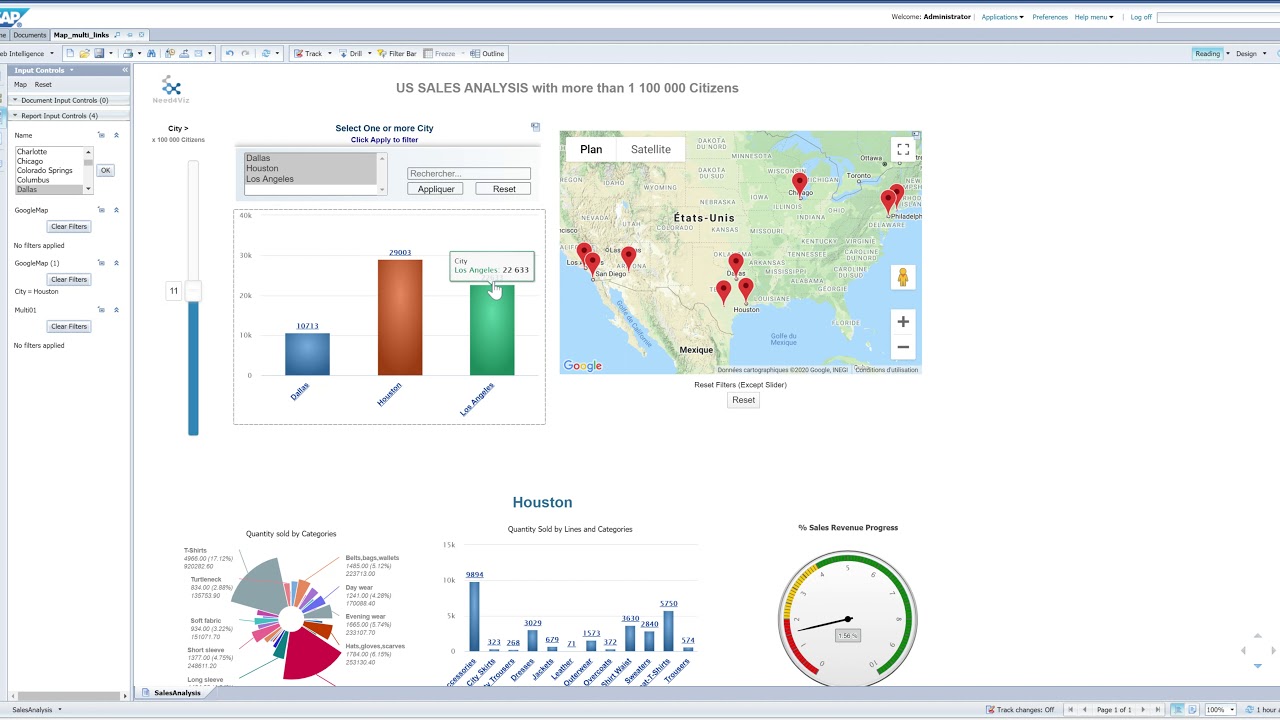
Task: Click the Appliquer button
Action: (x=436, y=189)
